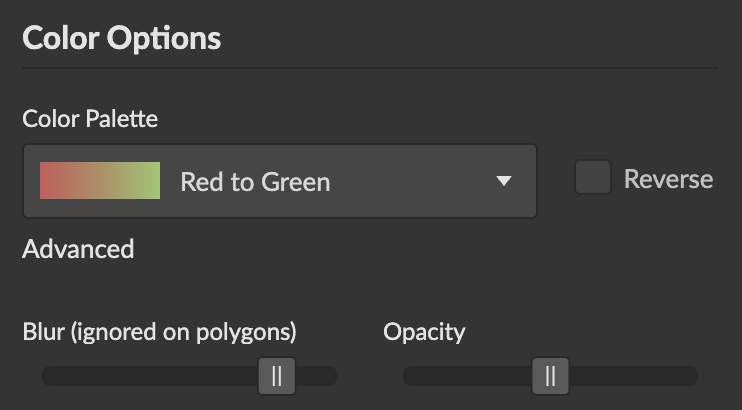Image resolution: width=742 pixels, height=410 pixels.
Task: Open the Color Palette dropdown
Action: [279, 181]
